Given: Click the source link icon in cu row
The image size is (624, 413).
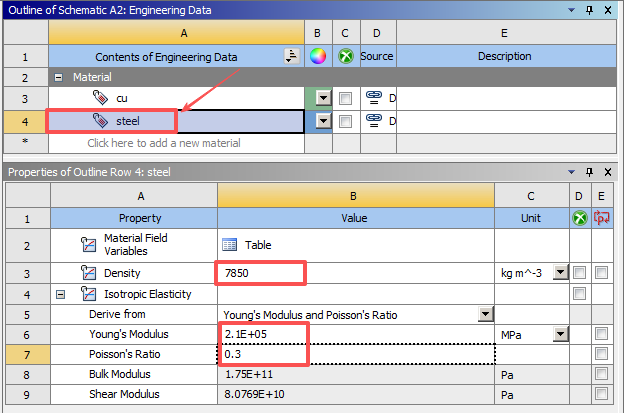Looking at the screenshot, I should pyautogui.click(x=374, y=97).
